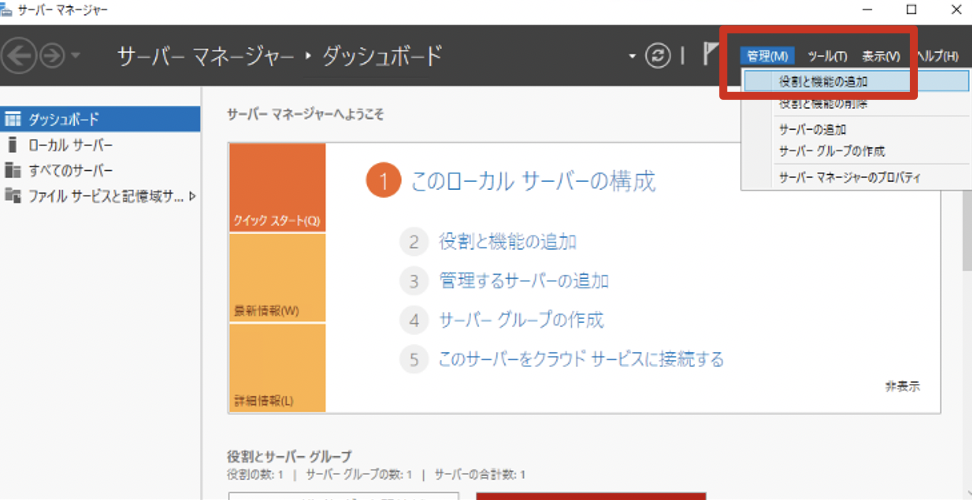Click 役割と機能の追加 welcome link

[508, 242]
